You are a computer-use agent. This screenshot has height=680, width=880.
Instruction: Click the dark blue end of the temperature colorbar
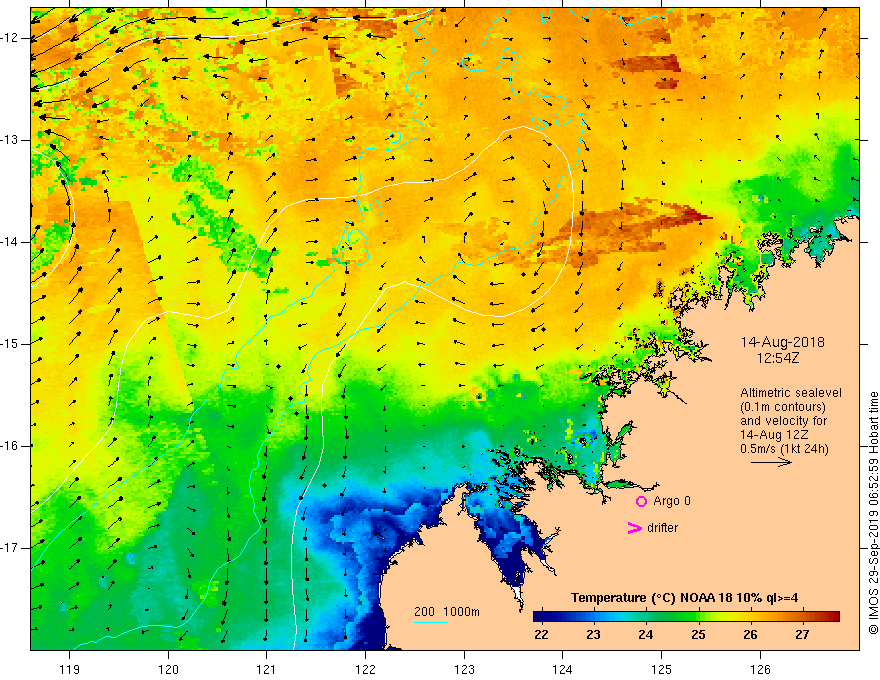coord(542,616)
